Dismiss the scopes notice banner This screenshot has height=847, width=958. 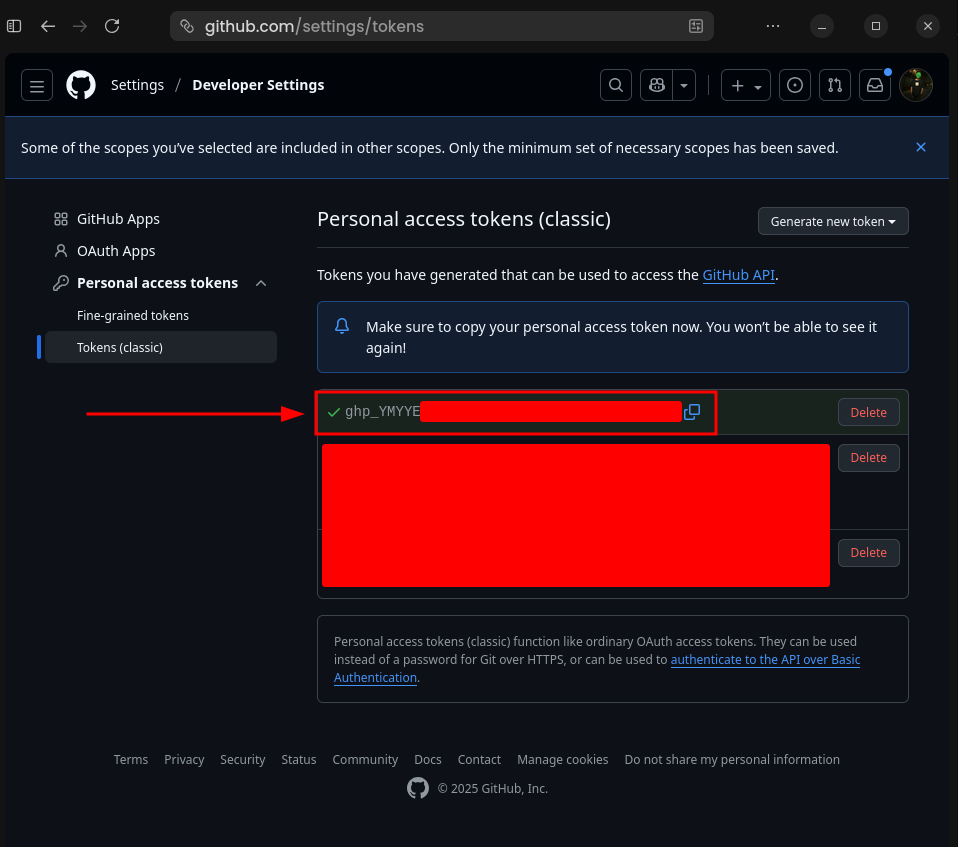tap(921, 147)
